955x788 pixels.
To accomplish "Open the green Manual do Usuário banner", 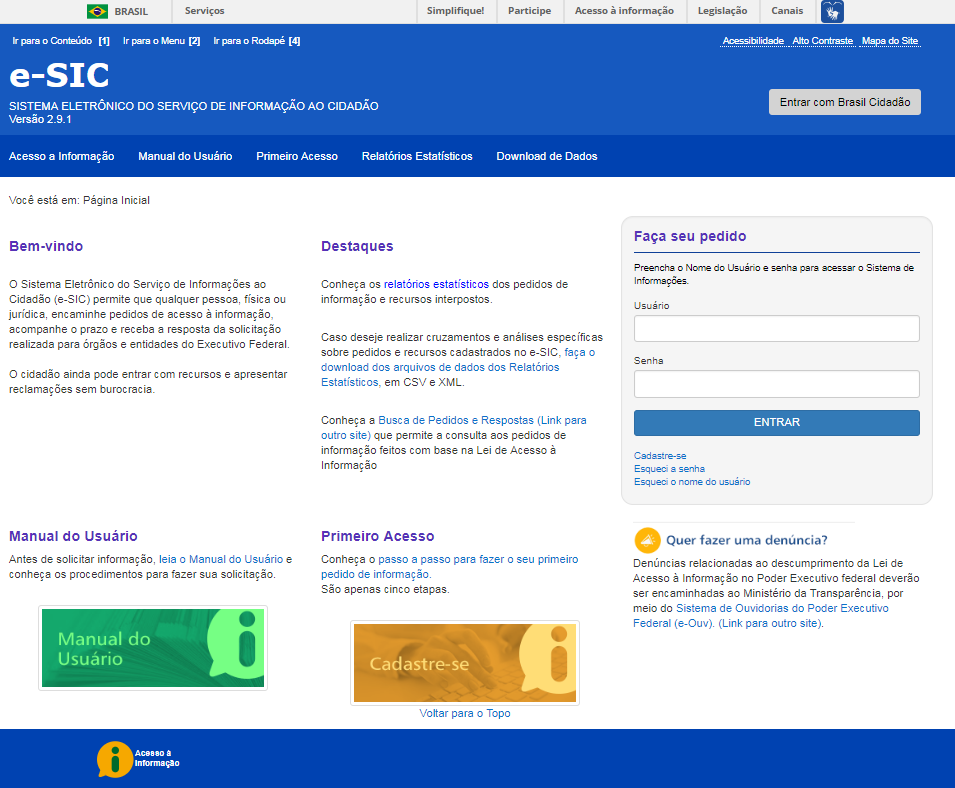I will coord(153,648).
